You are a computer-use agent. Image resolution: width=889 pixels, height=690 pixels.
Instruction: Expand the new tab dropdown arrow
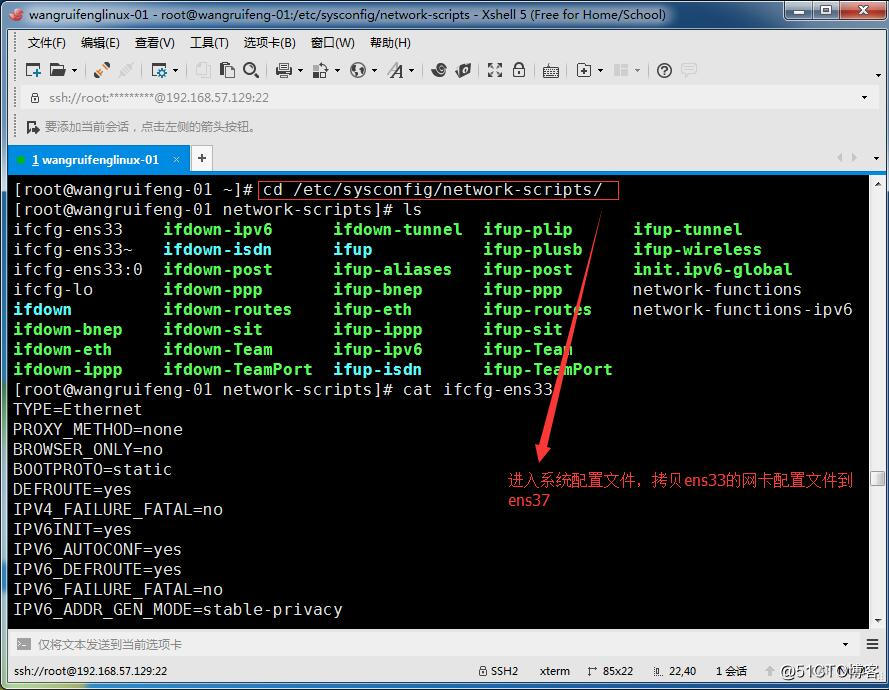[600, 70]
